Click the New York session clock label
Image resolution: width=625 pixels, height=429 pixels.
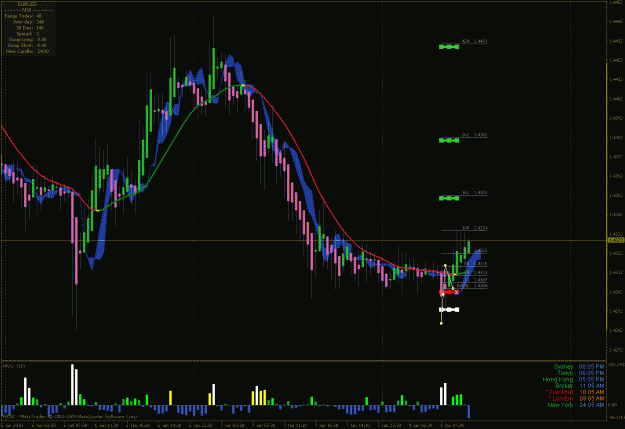click(x=560, y=405)
